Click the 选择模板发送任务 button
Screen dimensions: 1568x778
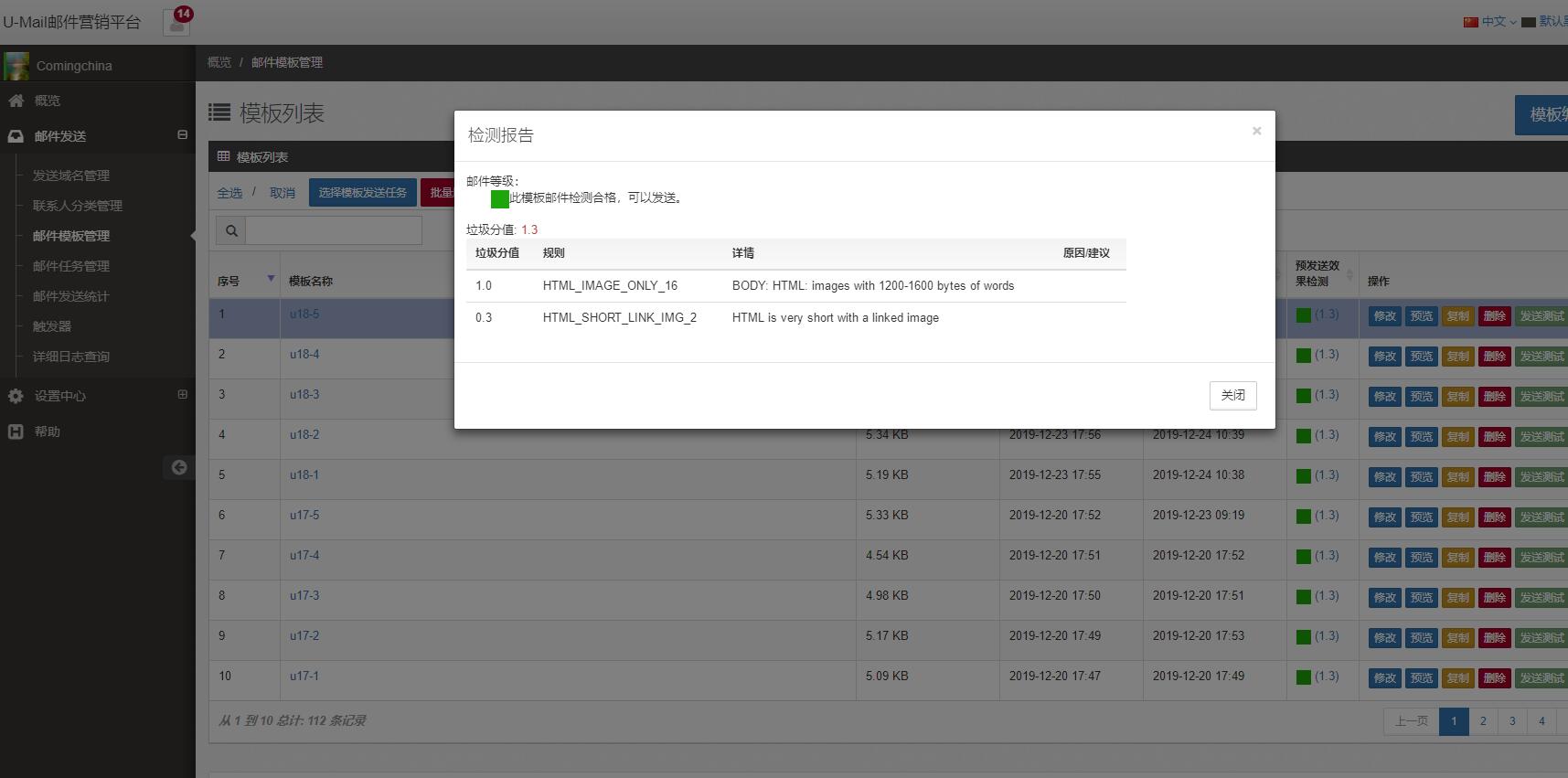(x=362, y=193)
